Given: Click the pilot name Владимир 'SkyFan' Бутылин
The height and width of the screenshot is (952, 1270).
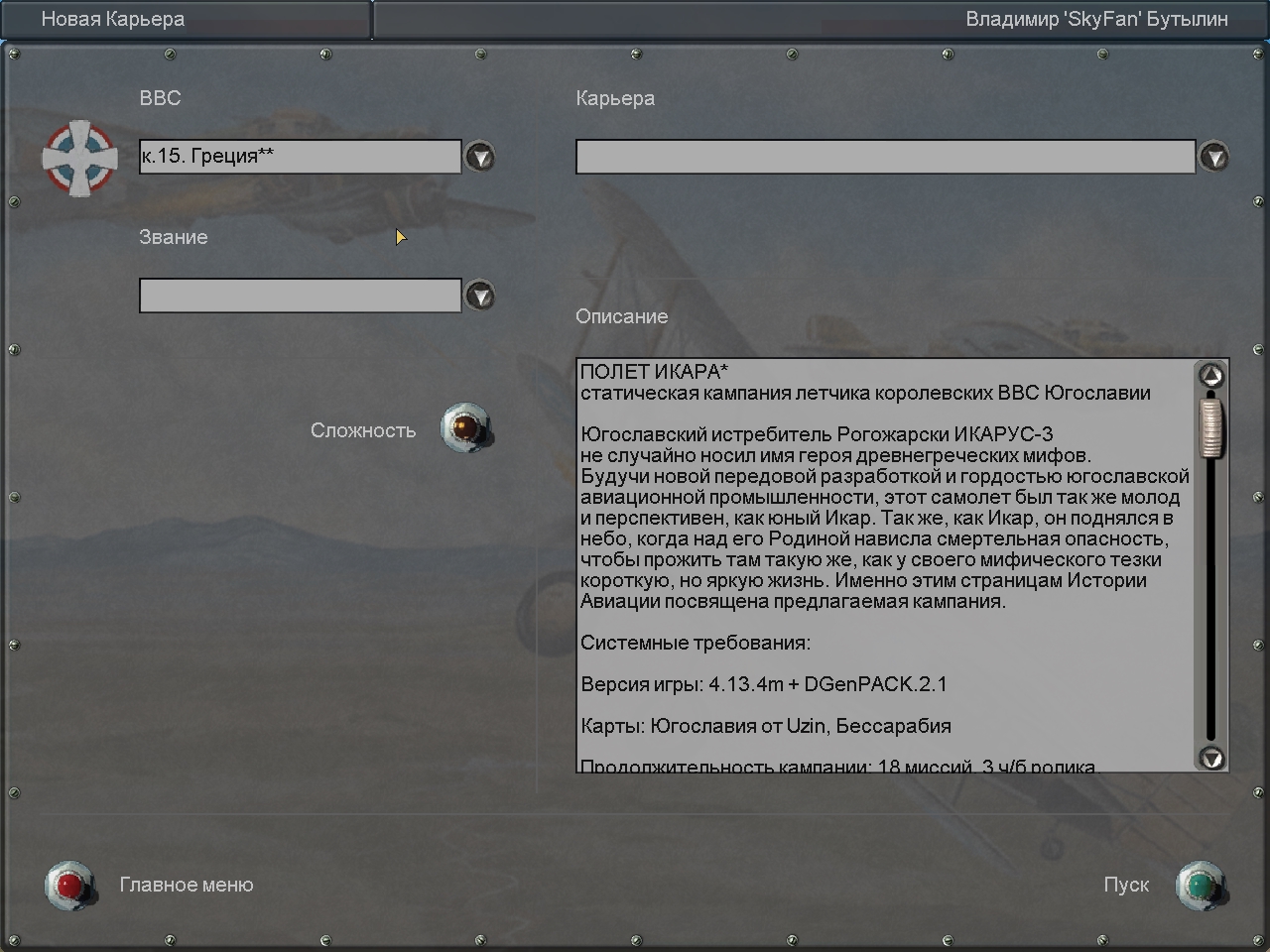Looking at the screenshot, I should (1097, 19).
